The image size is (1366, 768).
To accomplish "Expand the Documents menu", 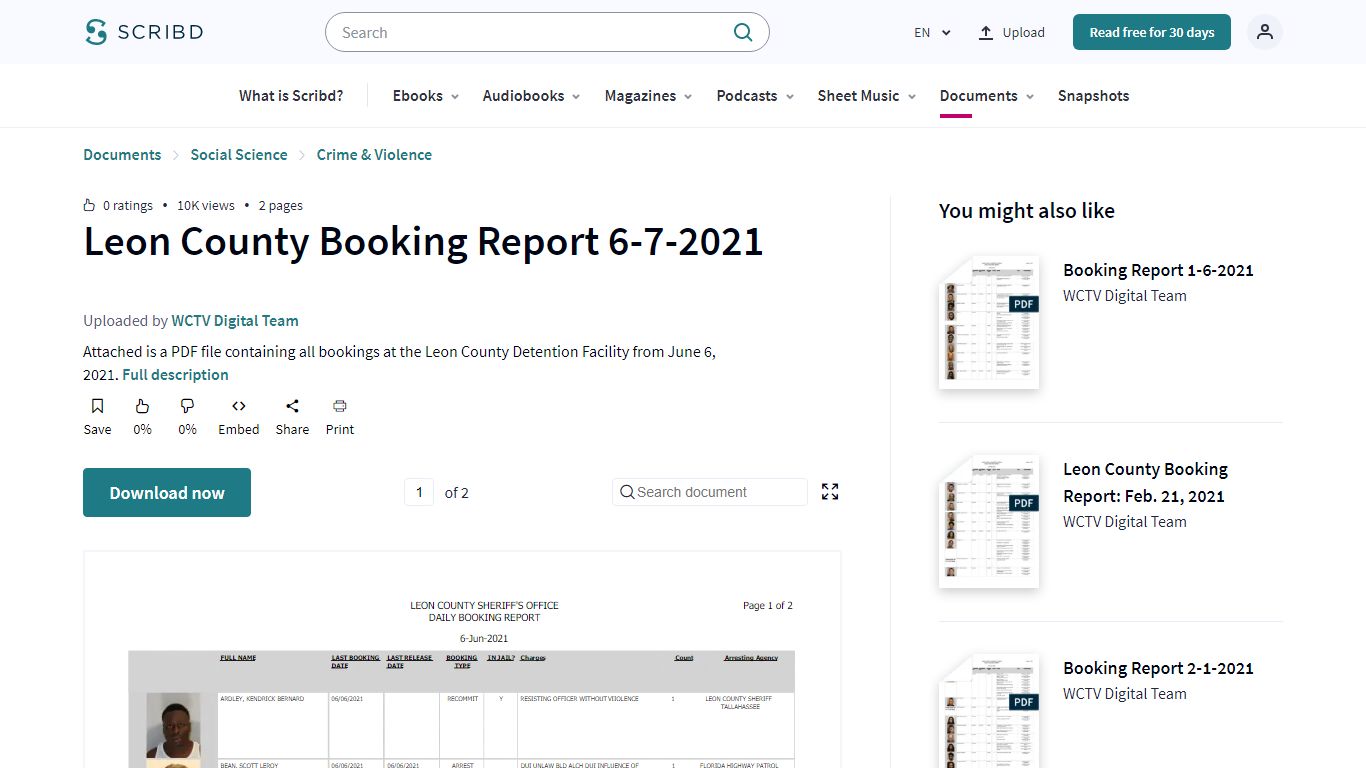I will (987, 96).
